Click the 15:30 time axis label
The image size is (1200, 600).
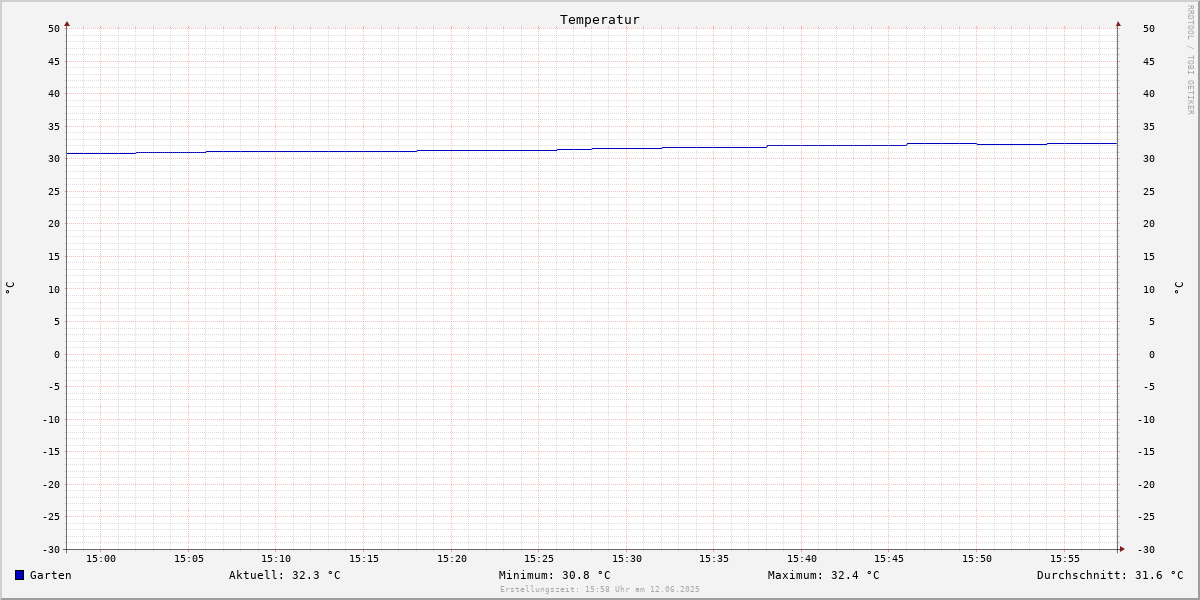[627, 558]
